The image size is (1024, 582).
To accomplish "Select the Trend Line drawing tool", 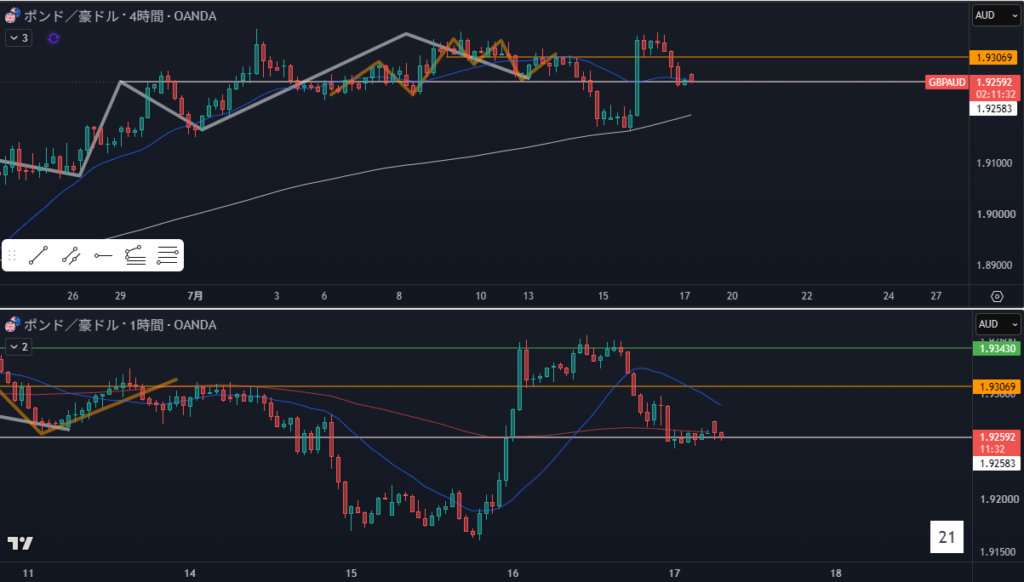I will point(39,255).
